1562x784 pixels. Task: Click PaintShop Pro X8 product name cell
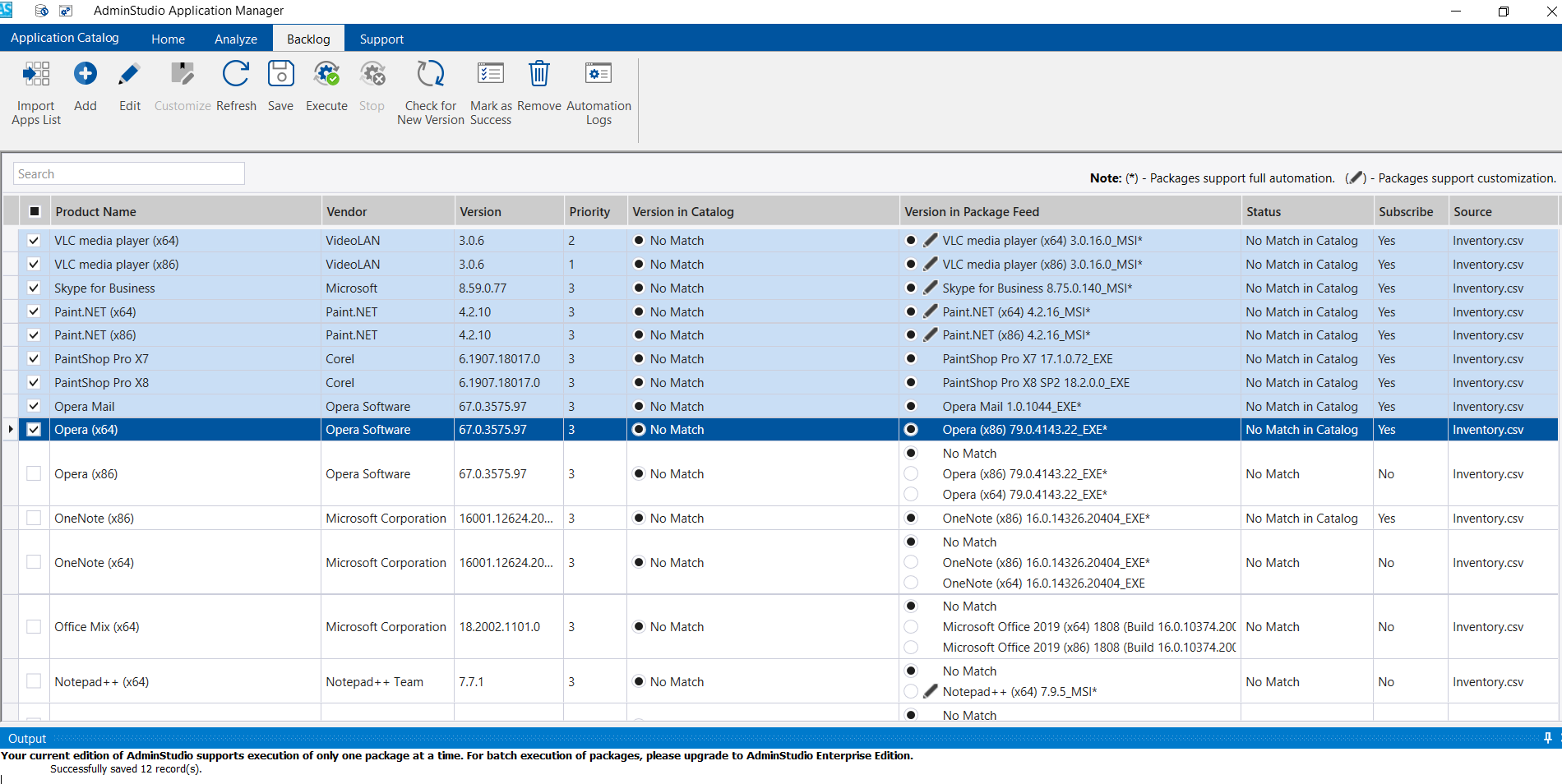(x=186, y=382)
